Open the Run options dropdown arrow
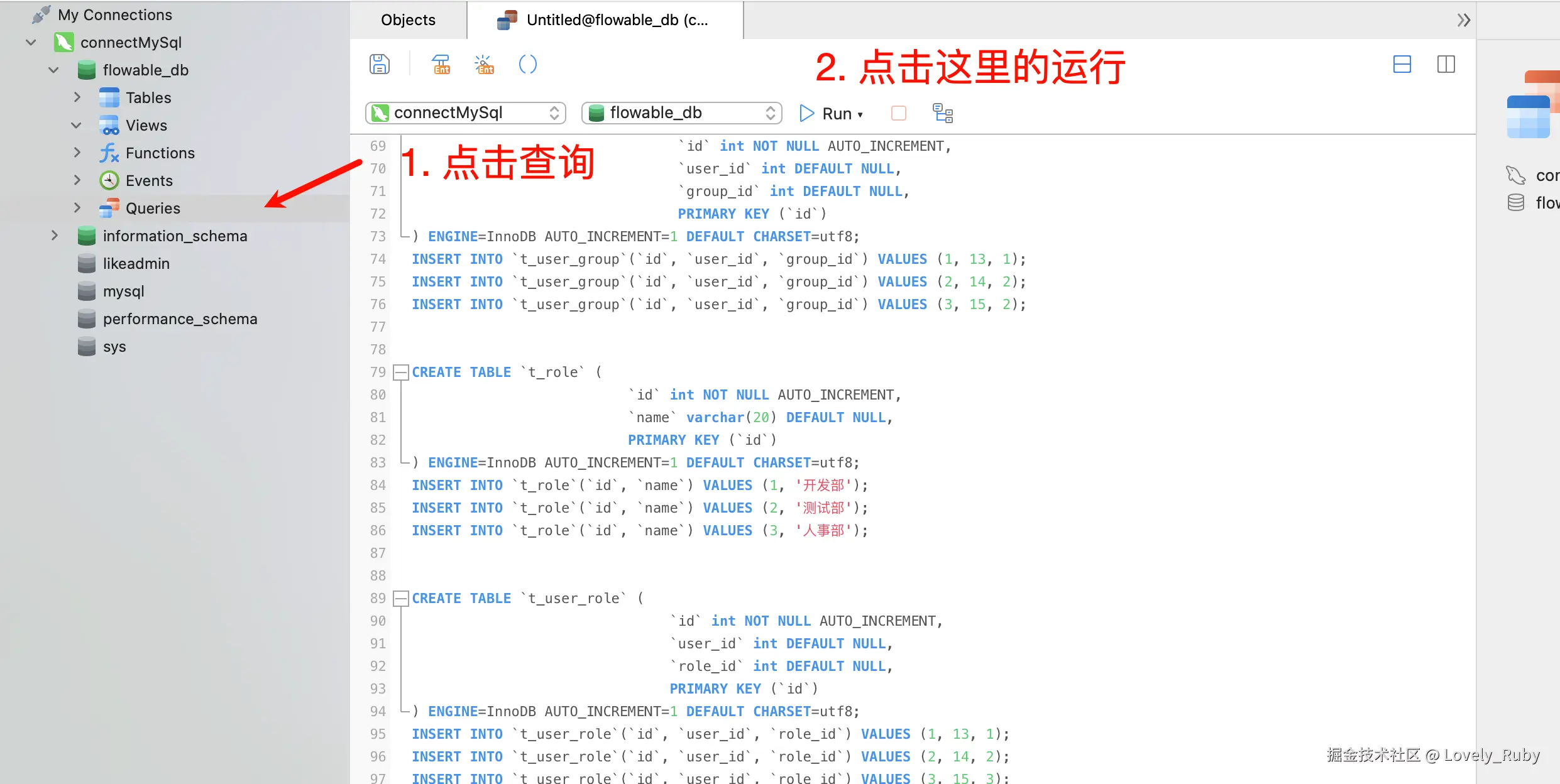 click(859, 114)
